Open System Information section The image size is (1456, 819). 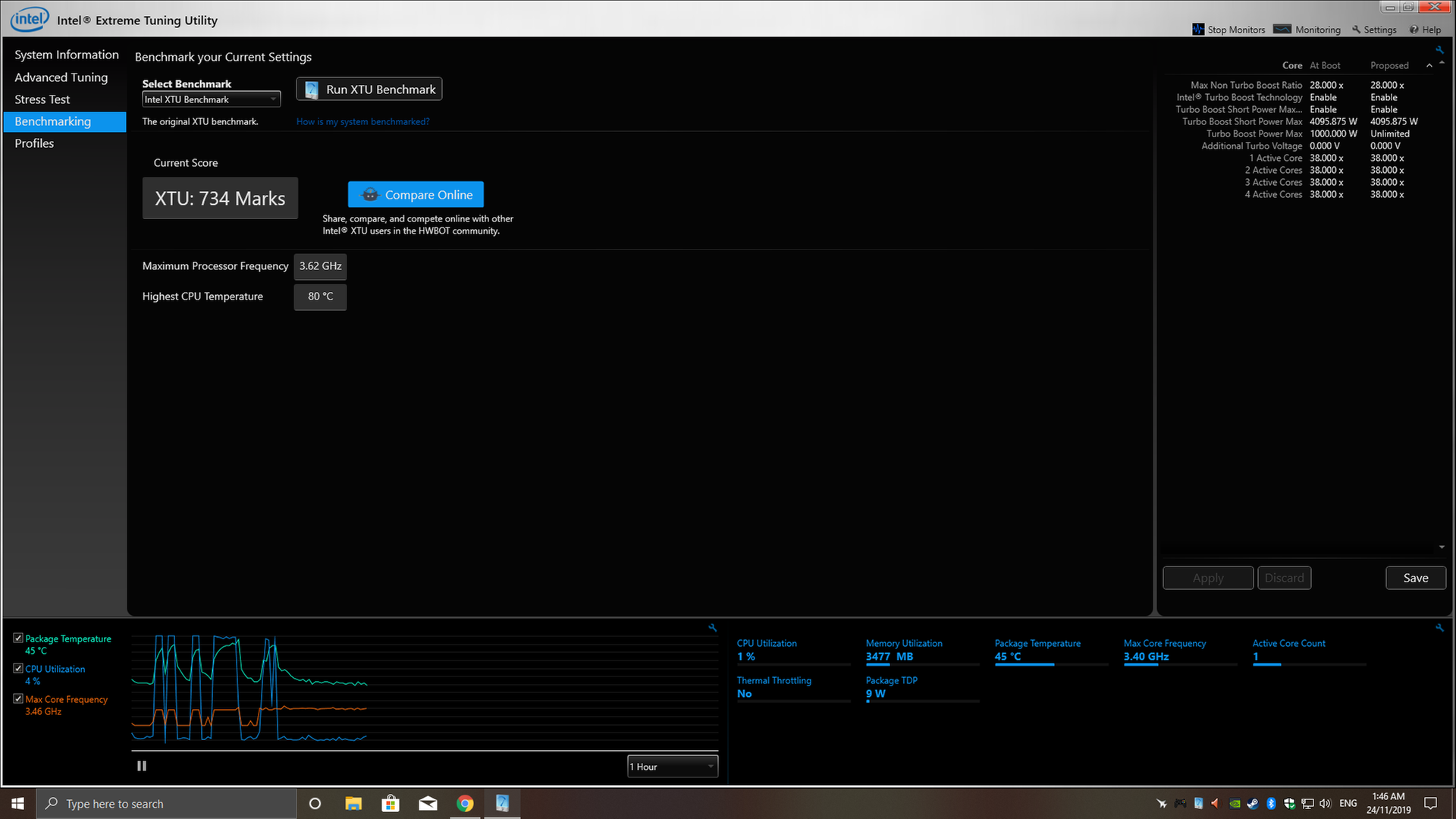[x=67, y=55]
